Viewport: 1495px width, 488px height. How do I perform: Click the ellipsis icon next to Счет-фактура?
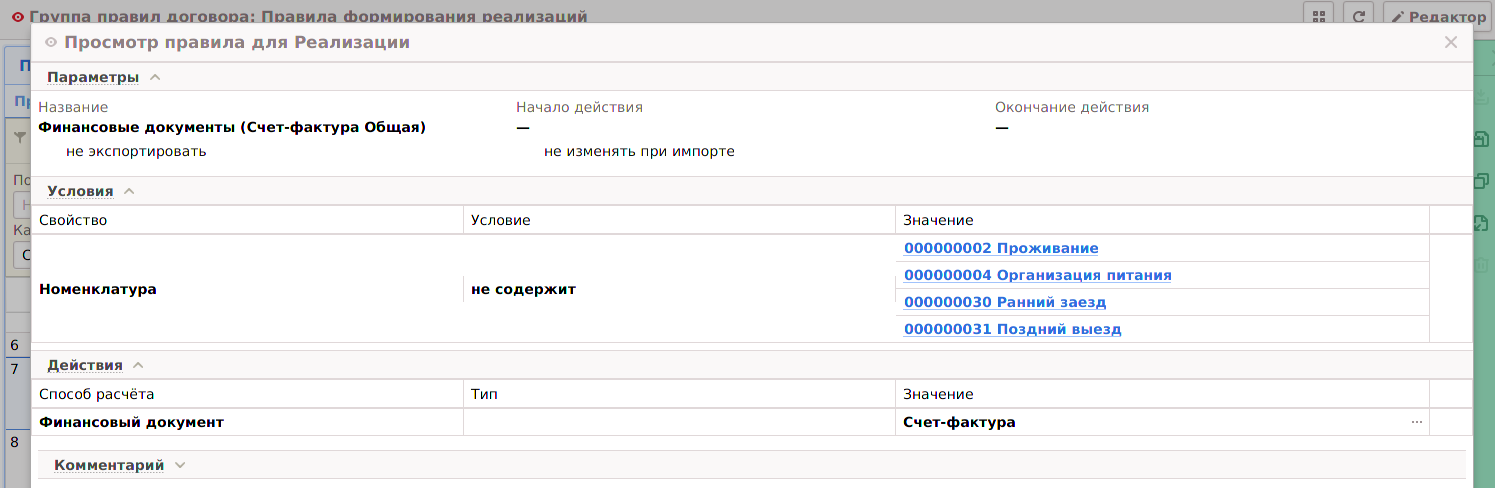1416,422
